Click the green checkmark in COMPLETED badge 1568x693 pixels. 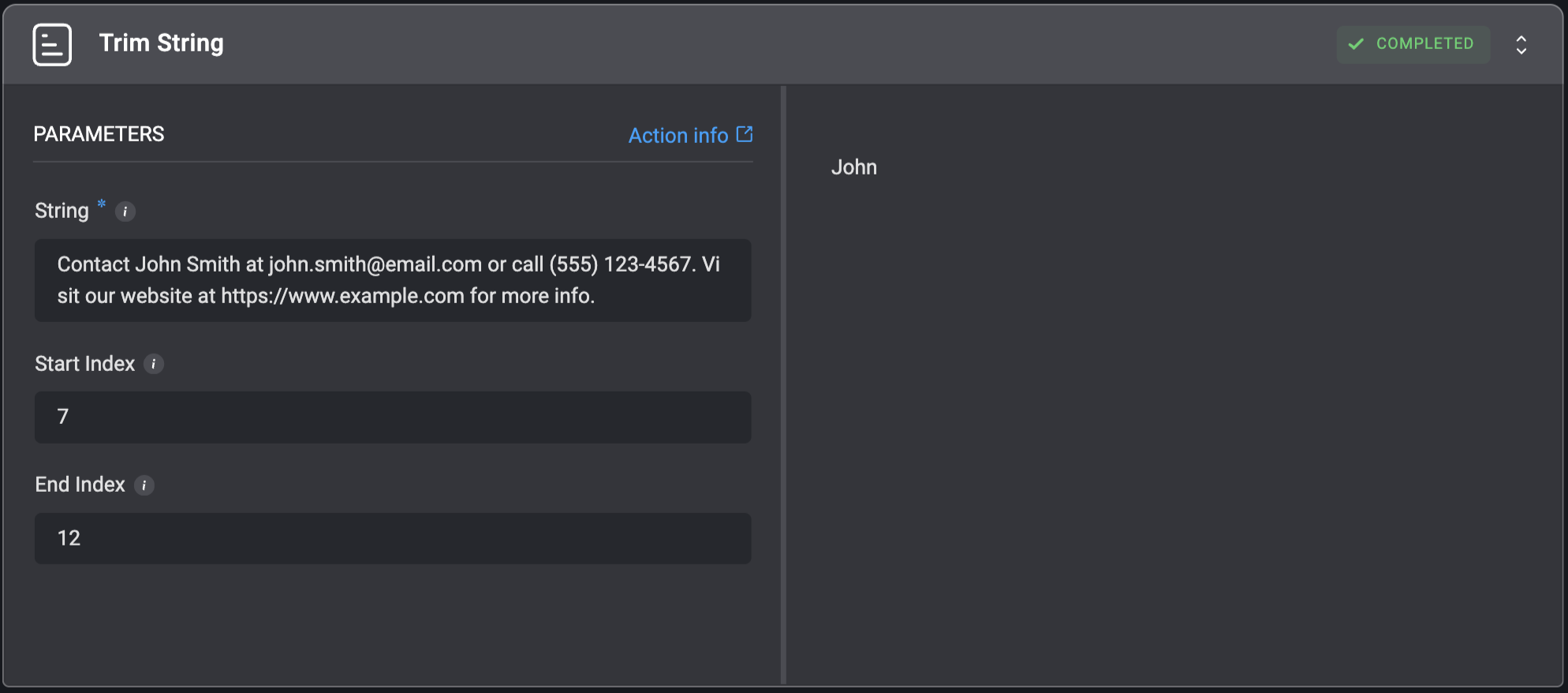pos(1356,44)
